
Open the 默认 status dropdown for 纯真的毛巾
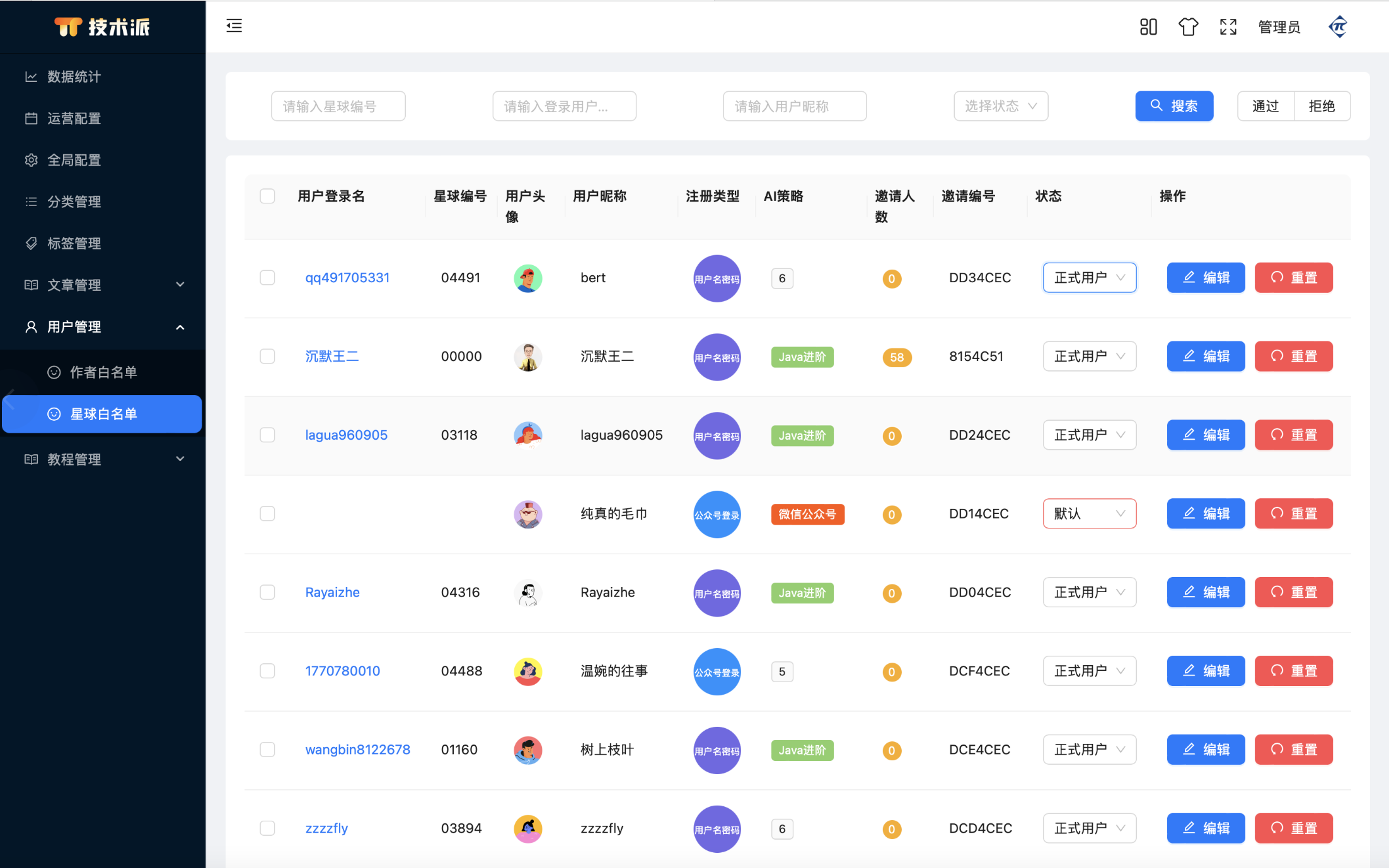pos(1089,513)
